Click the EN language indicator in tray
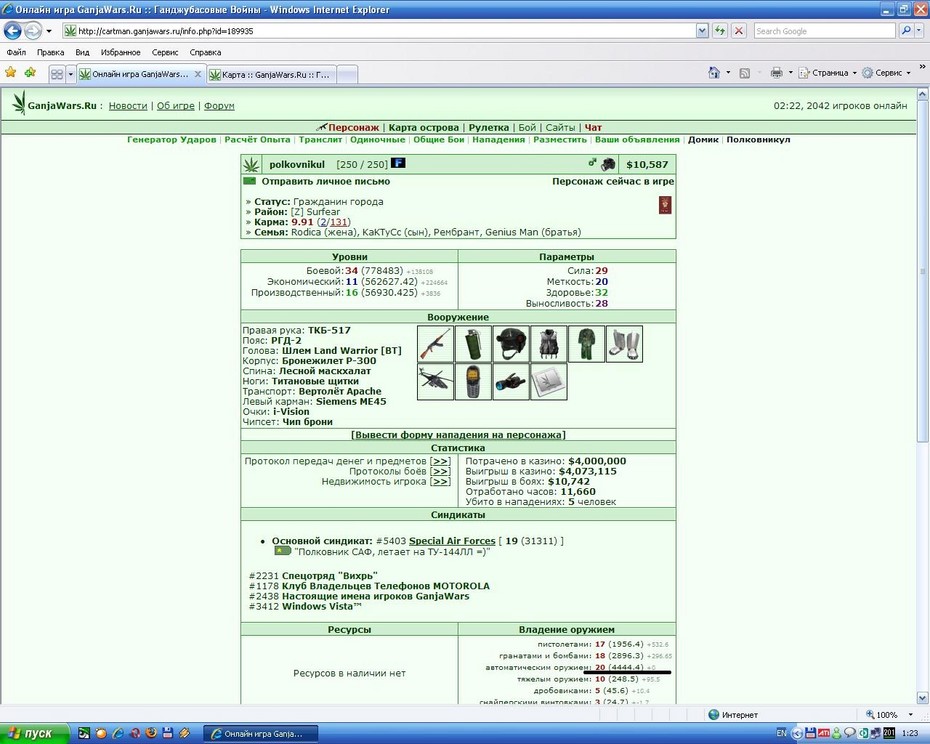The height and width of the screenshot is (744, 930). 781,733
